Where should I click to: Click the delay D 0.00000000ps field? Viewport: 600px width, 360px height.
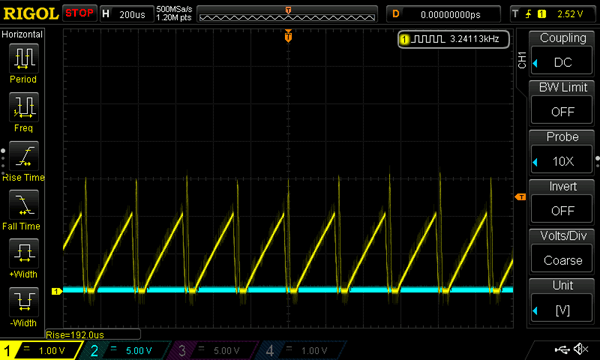coord(443,14)
